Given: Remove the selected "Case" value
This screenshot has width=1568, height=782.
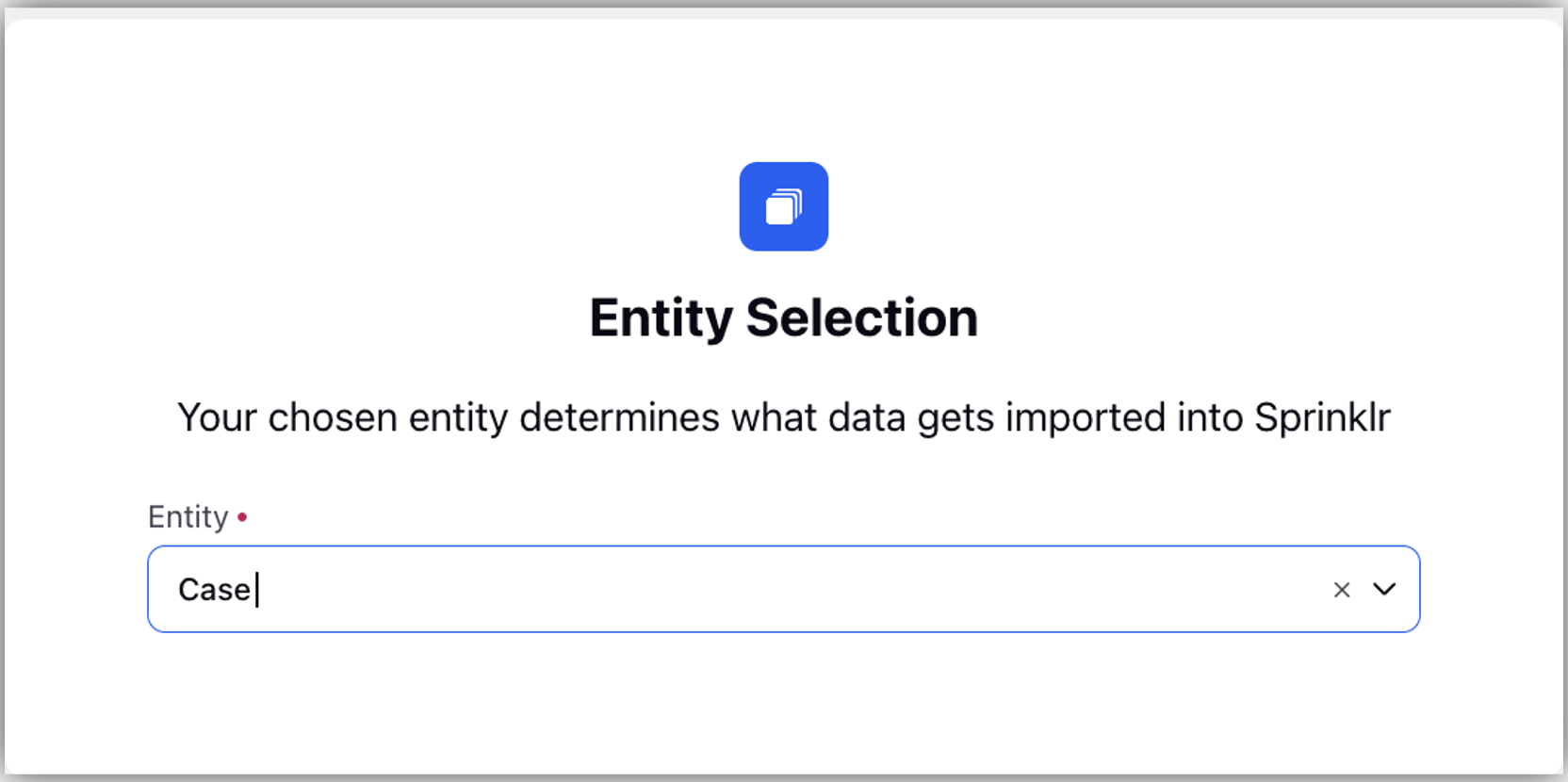Looking at the screenshot, I should tap(1342, 590).
